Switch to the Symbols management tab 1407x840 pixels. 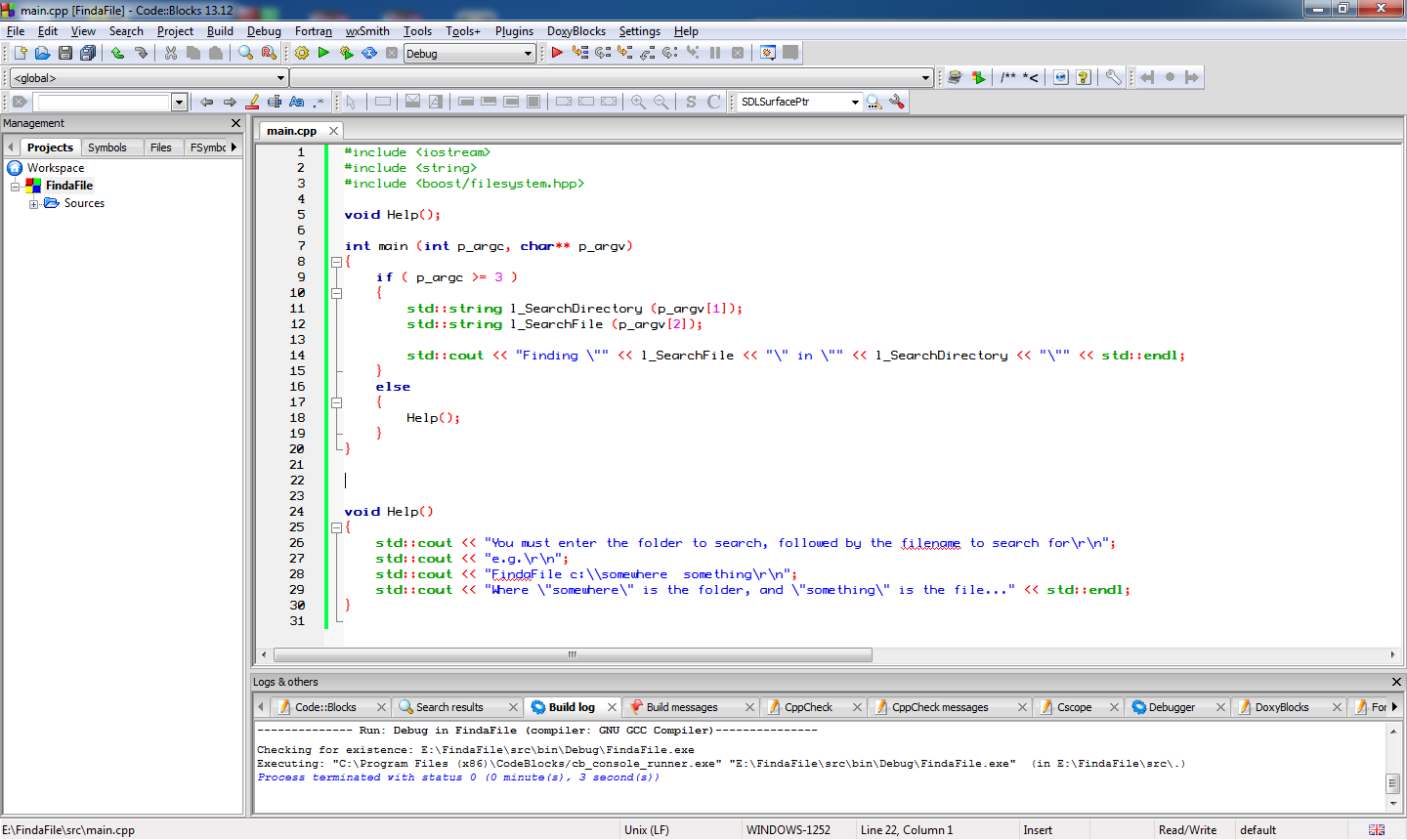(107, 147)
